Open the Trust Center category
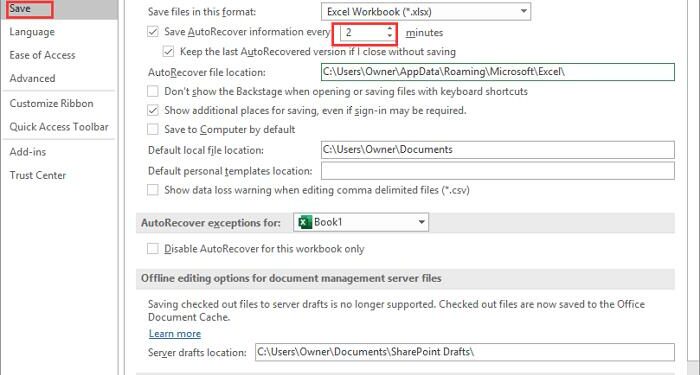Image resolution: width=700 pixels, height=375 pixels. point(38,175)
